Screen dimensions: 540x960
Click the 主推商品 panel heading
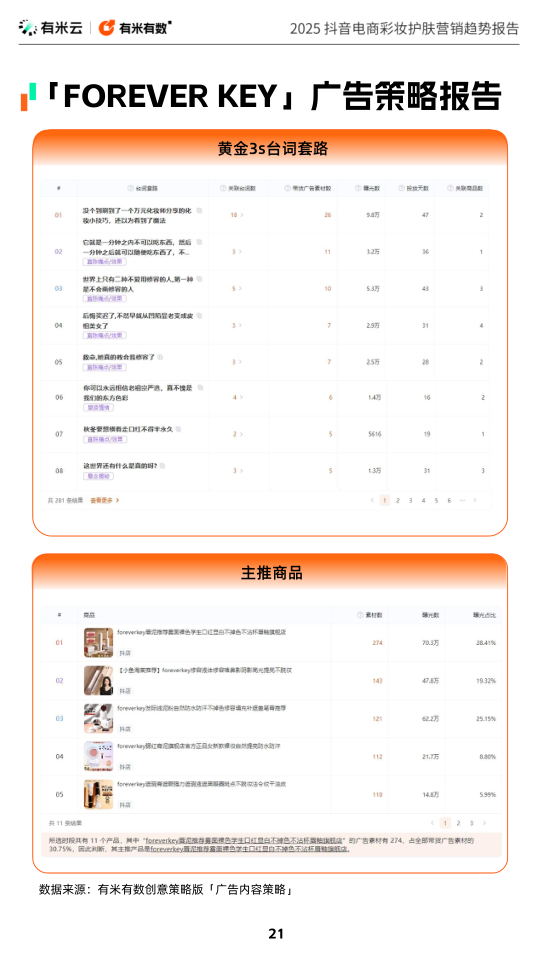(270, 573)
